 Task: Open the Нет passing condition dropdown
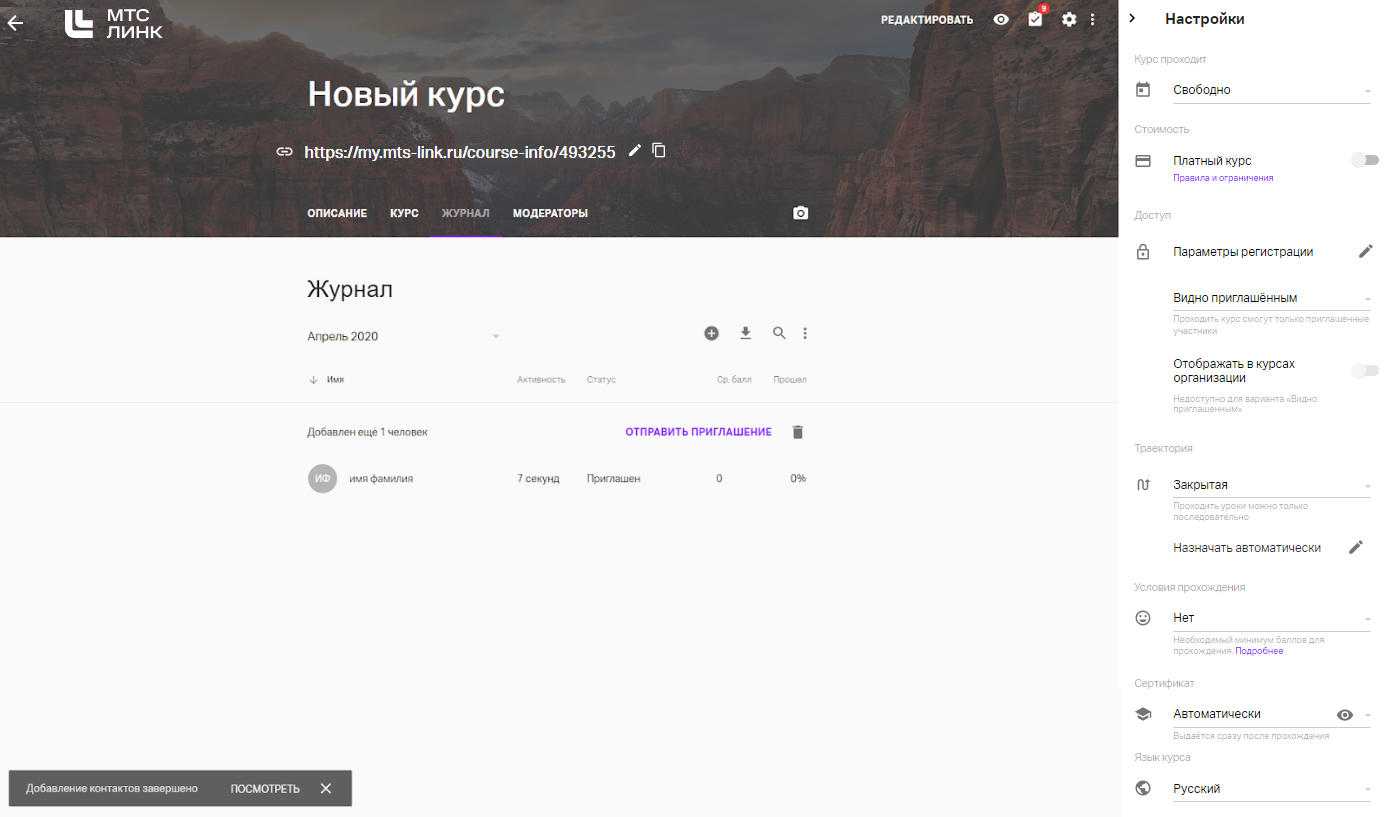1272,618
